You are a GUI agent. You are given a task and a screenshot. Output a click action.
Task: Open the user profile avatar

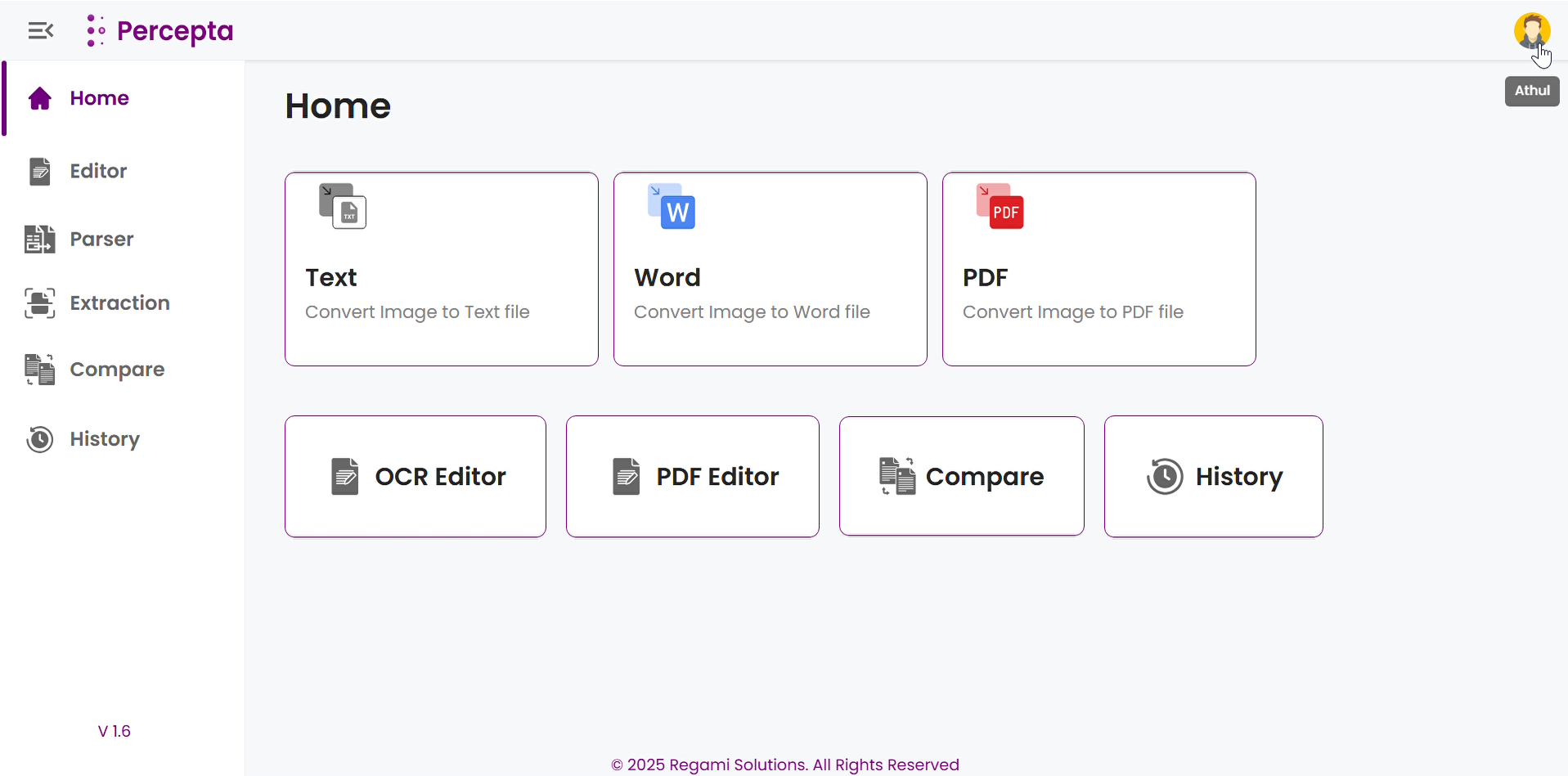point(1532,30)
